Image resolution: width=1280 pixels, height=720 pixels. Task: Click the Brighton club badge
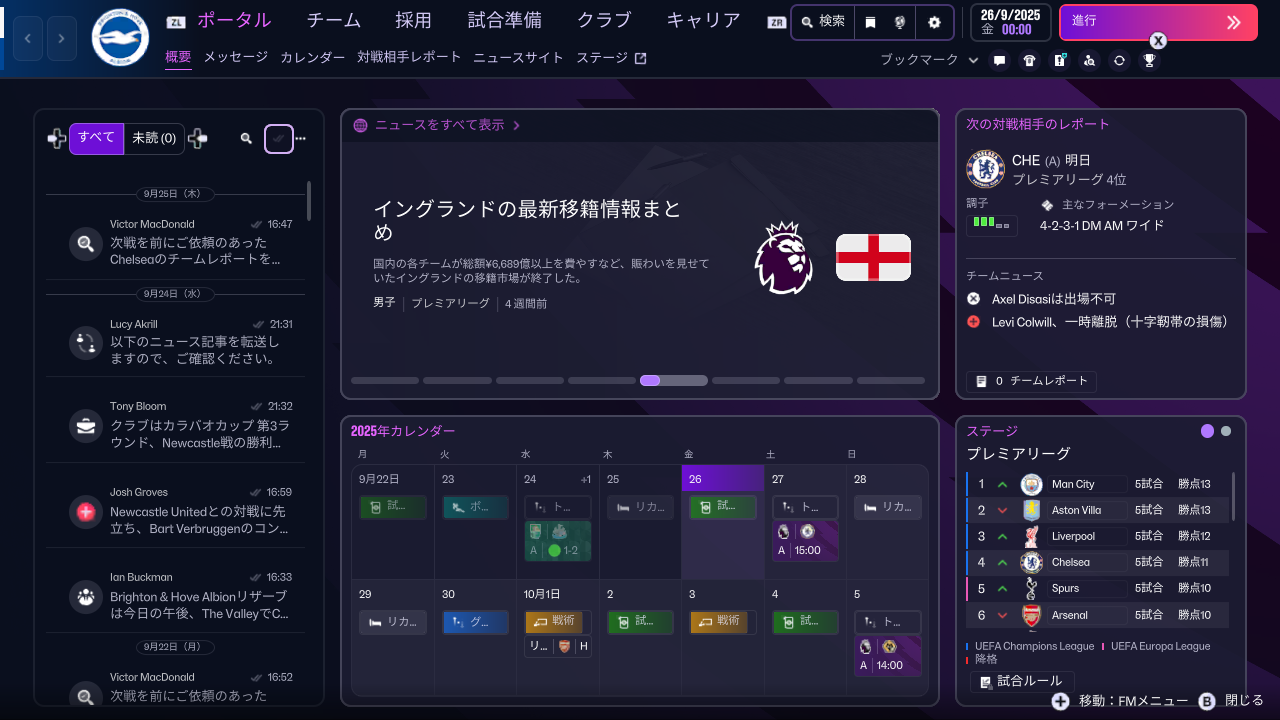pyautogui.click(x=120, y=38)
